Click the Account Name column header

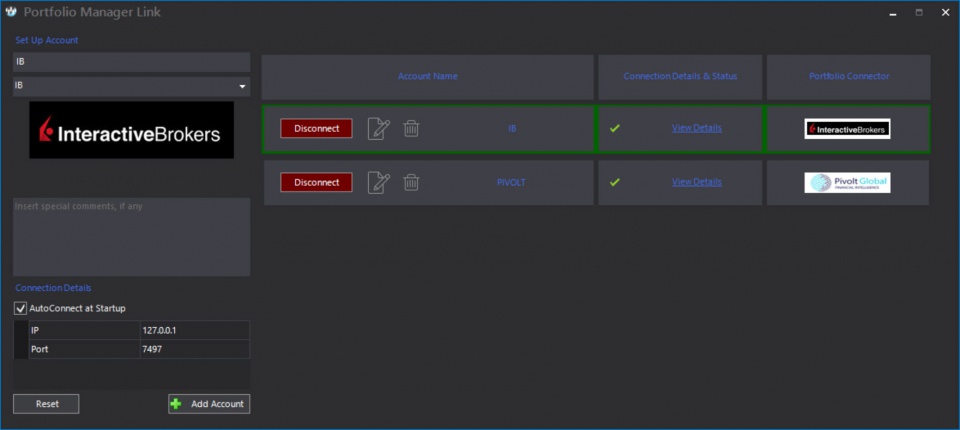point(427,77)
